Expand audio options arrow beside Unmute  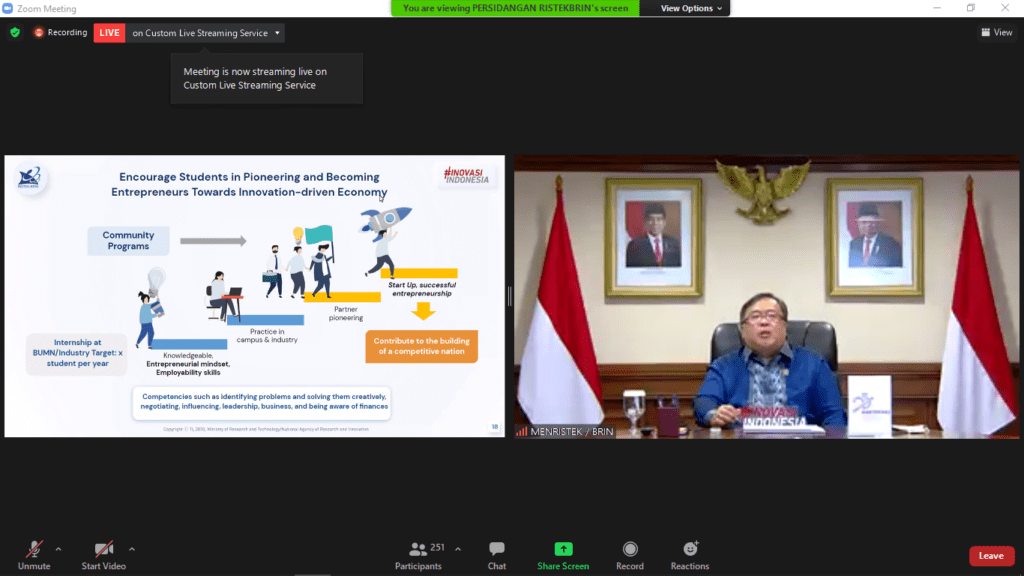point(58,549)
